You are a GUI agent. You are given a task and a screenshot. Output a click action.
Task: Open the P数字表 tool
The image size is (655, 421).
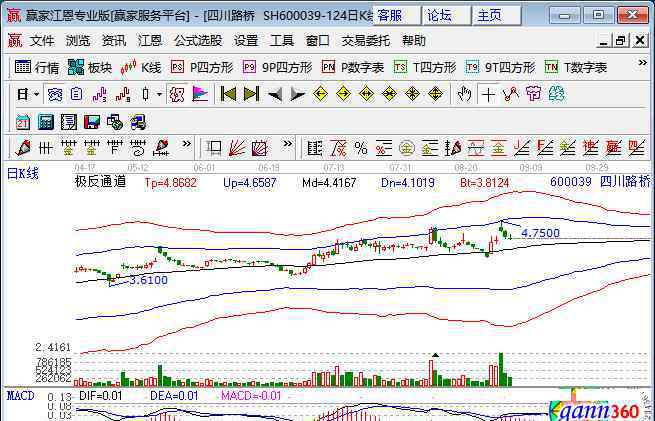(353, 67)
